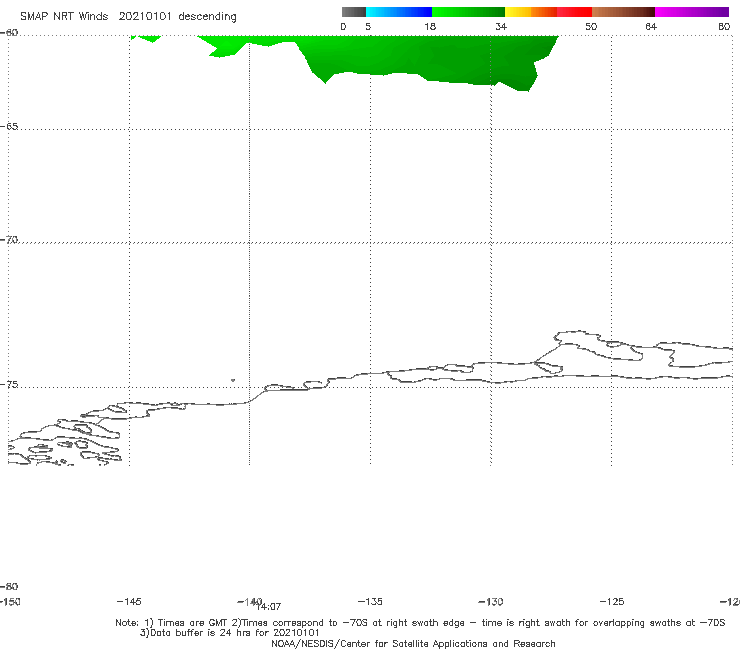Click the latitude label '-75'
This screenshot has width=740, height=650.
pos(9,385)
